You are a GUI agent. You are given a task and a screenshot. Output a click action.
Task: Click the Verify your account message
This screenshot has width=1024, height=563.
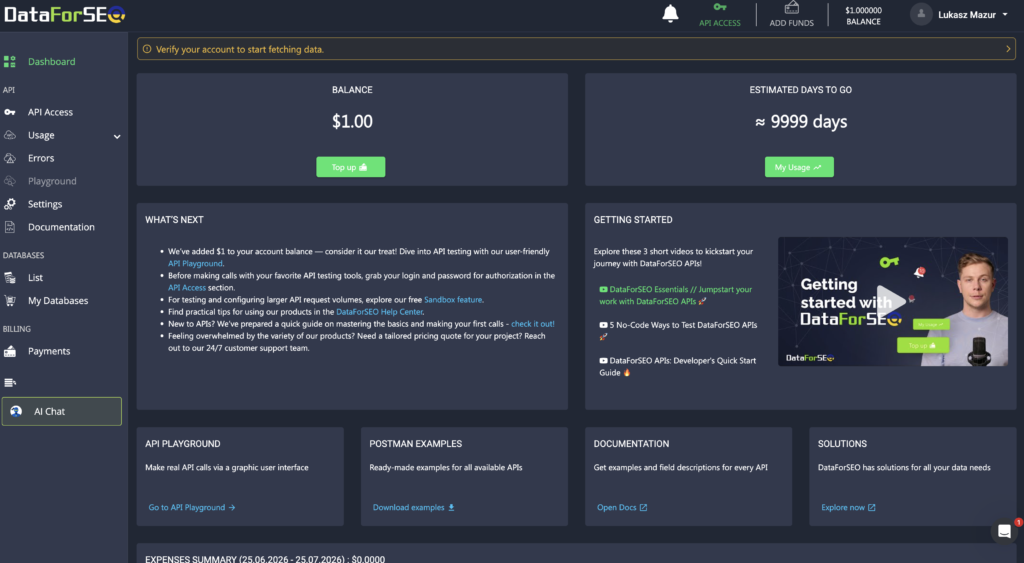(240, 49)
